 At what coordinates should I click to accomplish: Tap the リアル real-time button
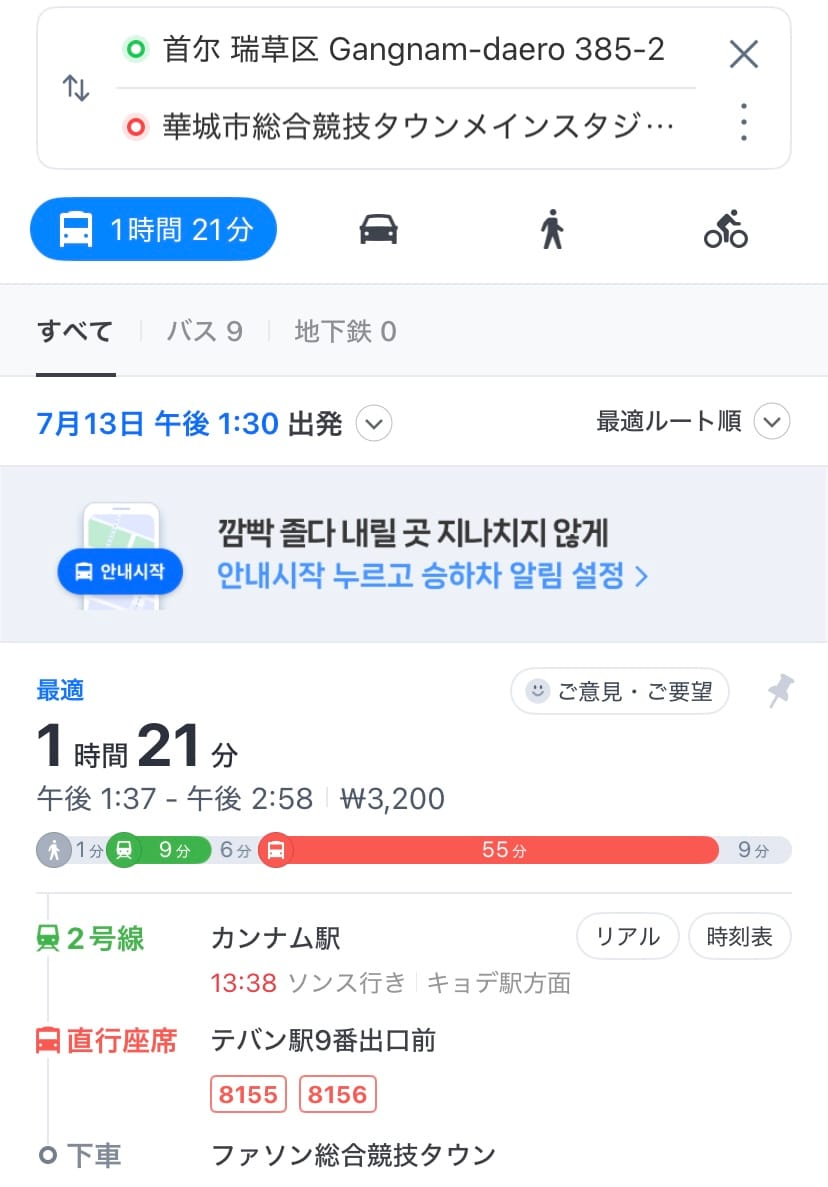[628, 937]
